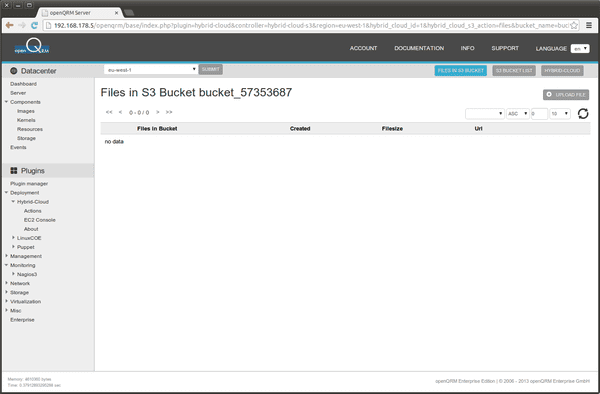Viewport: 600px width, 394px height.
Task: Refresh the file table with circular arrows icon
Action: tap(583, 114)
